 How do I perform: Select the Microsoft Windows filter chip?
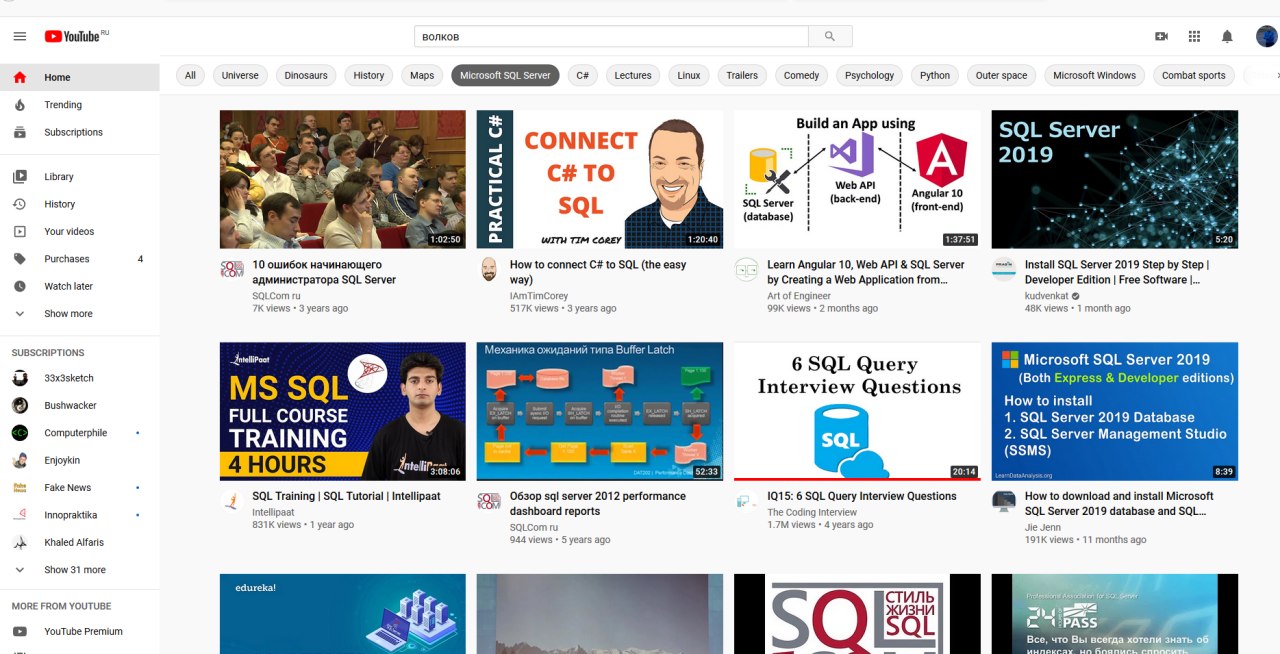pos(1095,75)
